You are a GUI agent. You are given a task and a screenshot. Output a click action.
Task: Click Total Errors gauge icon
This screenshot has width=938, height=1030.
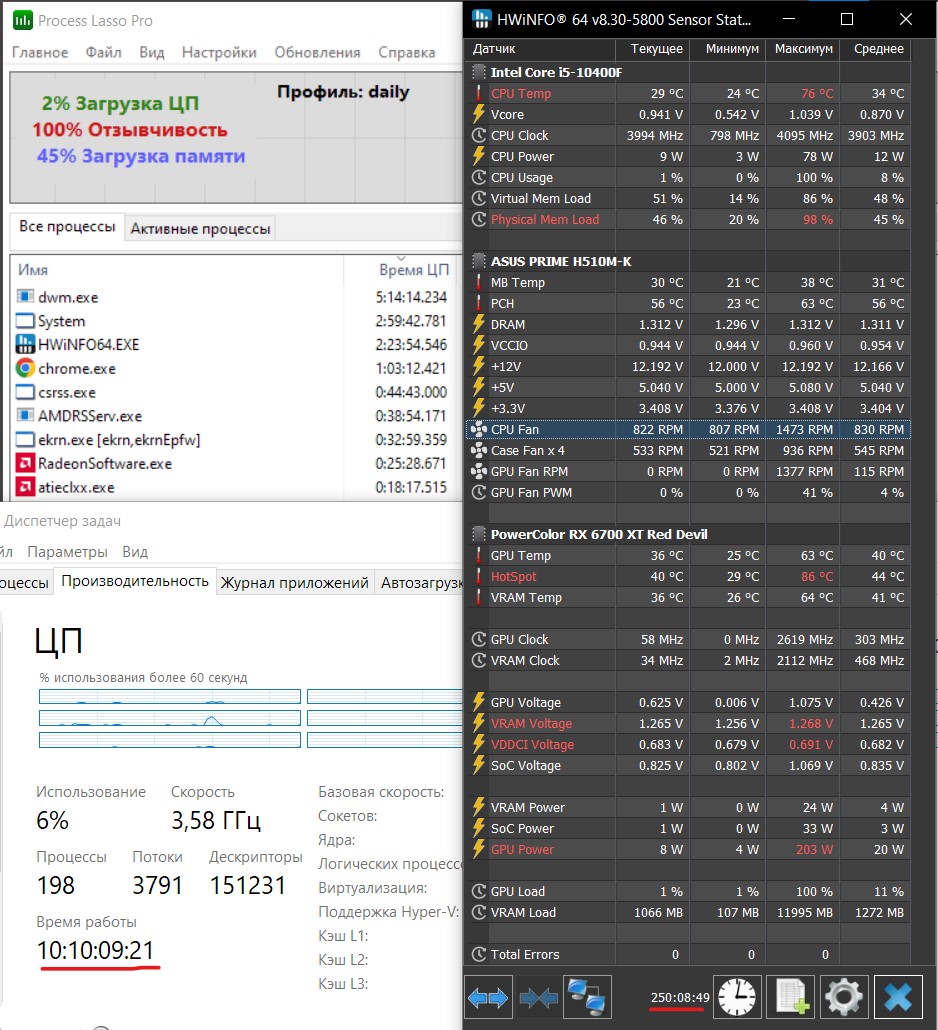tap(479, 954)
